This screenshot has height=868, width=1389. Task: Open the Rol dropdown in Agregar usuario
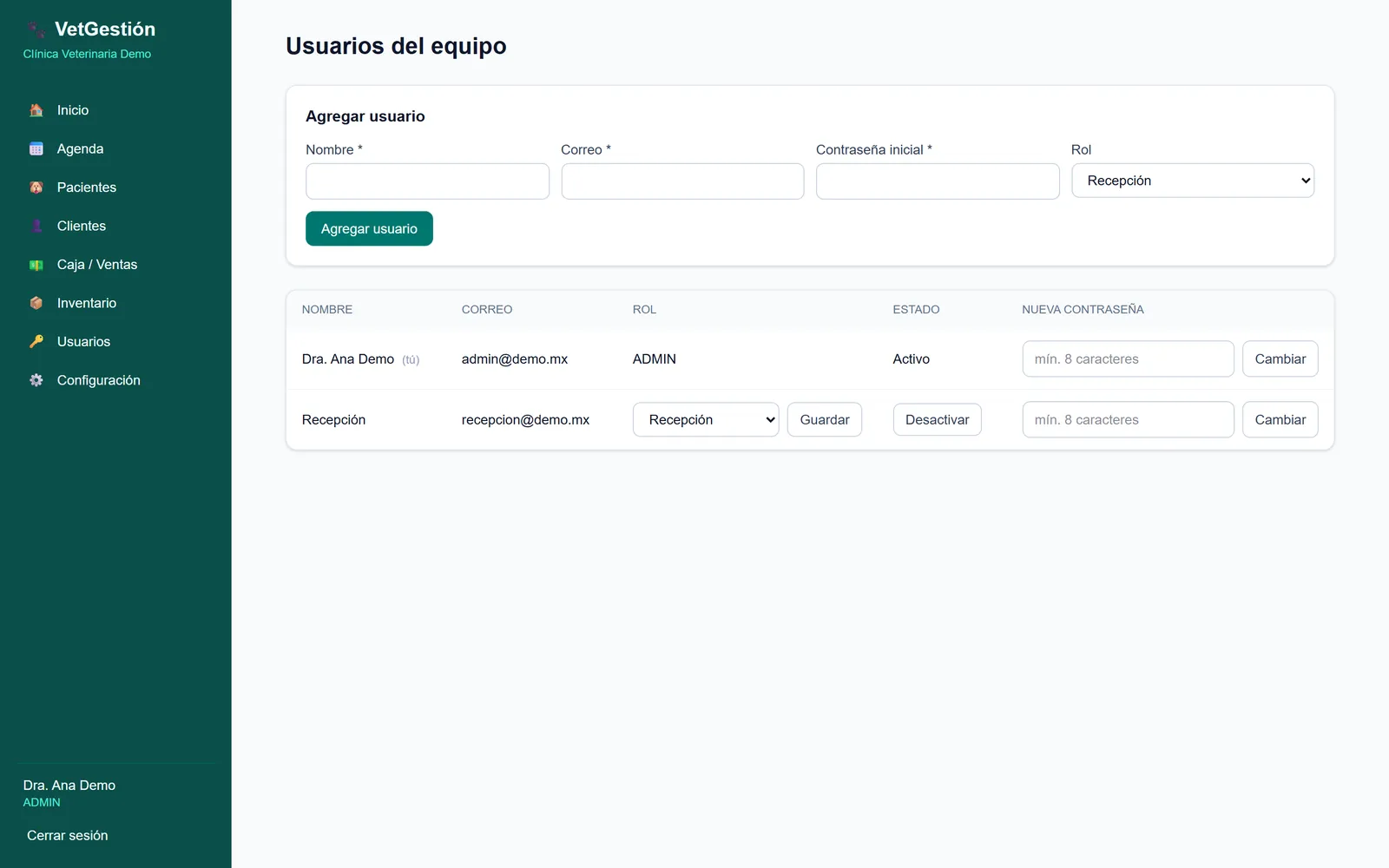point(1193,181)
